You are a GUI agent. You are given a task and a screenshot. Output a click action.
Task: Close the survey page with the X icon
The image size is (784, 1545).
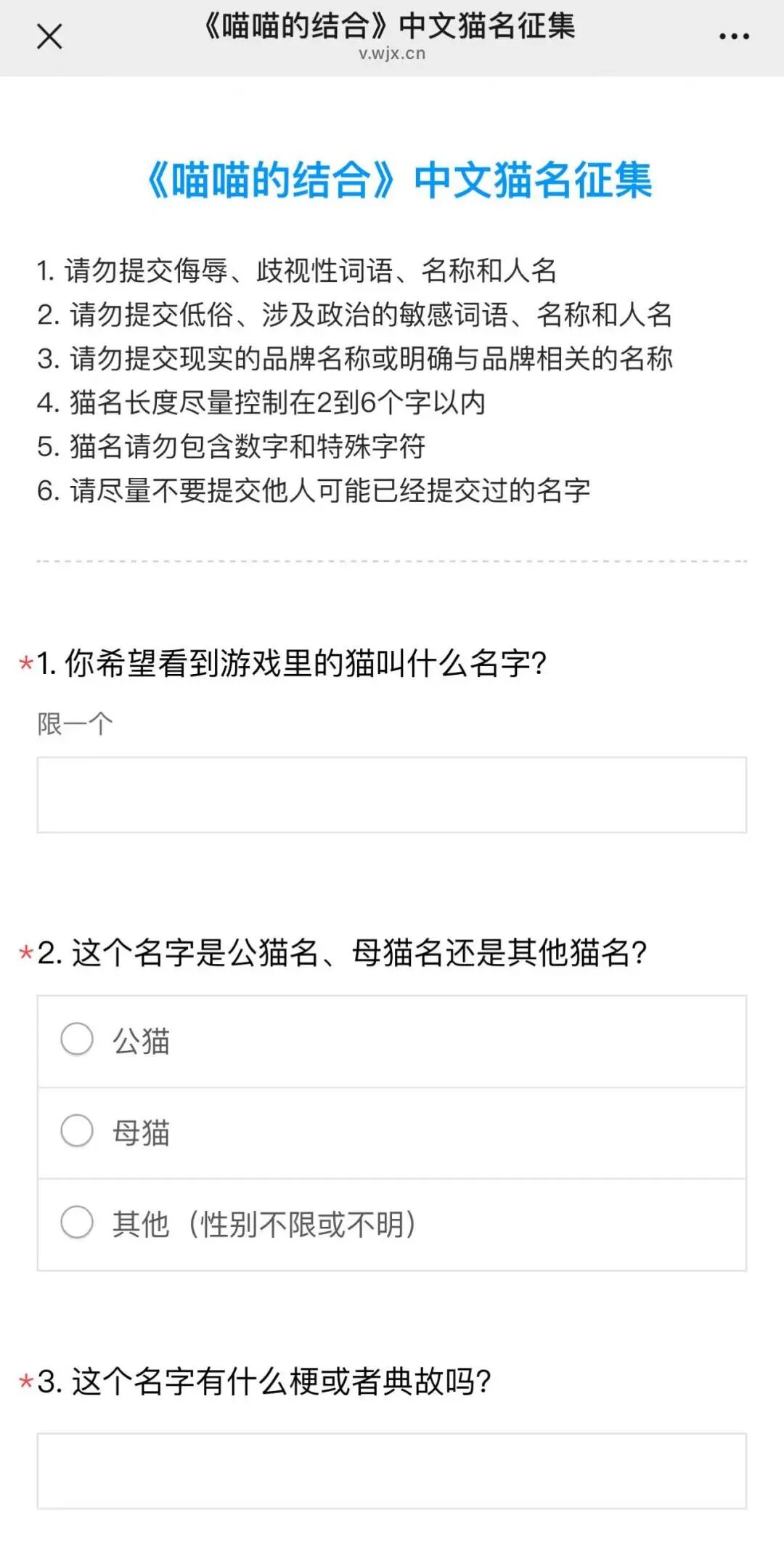(49, 36)
